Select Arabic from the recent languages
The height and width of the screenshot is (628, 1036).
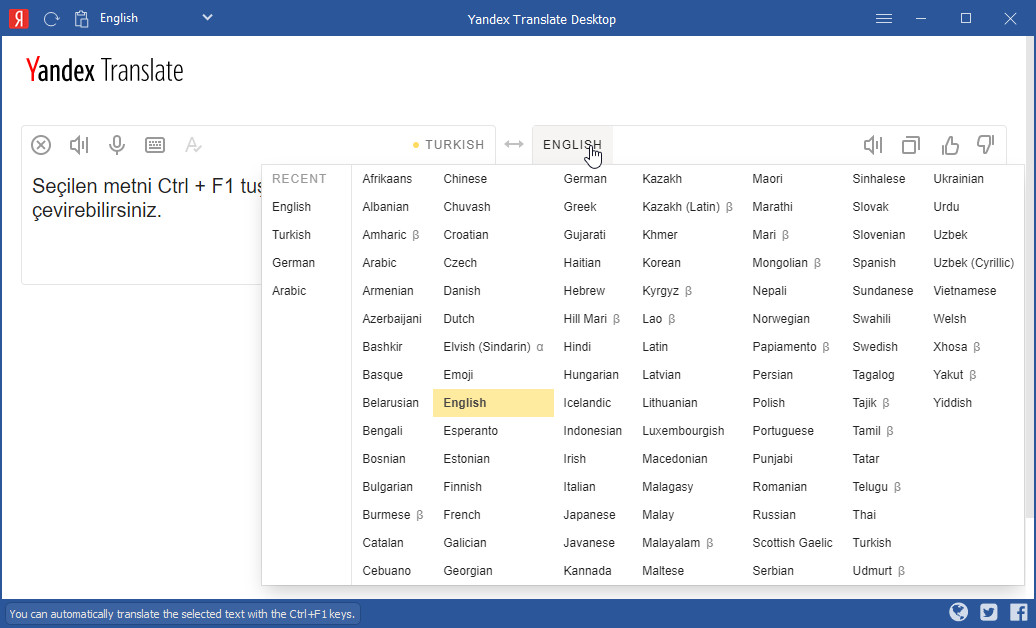tap(289, 290)
